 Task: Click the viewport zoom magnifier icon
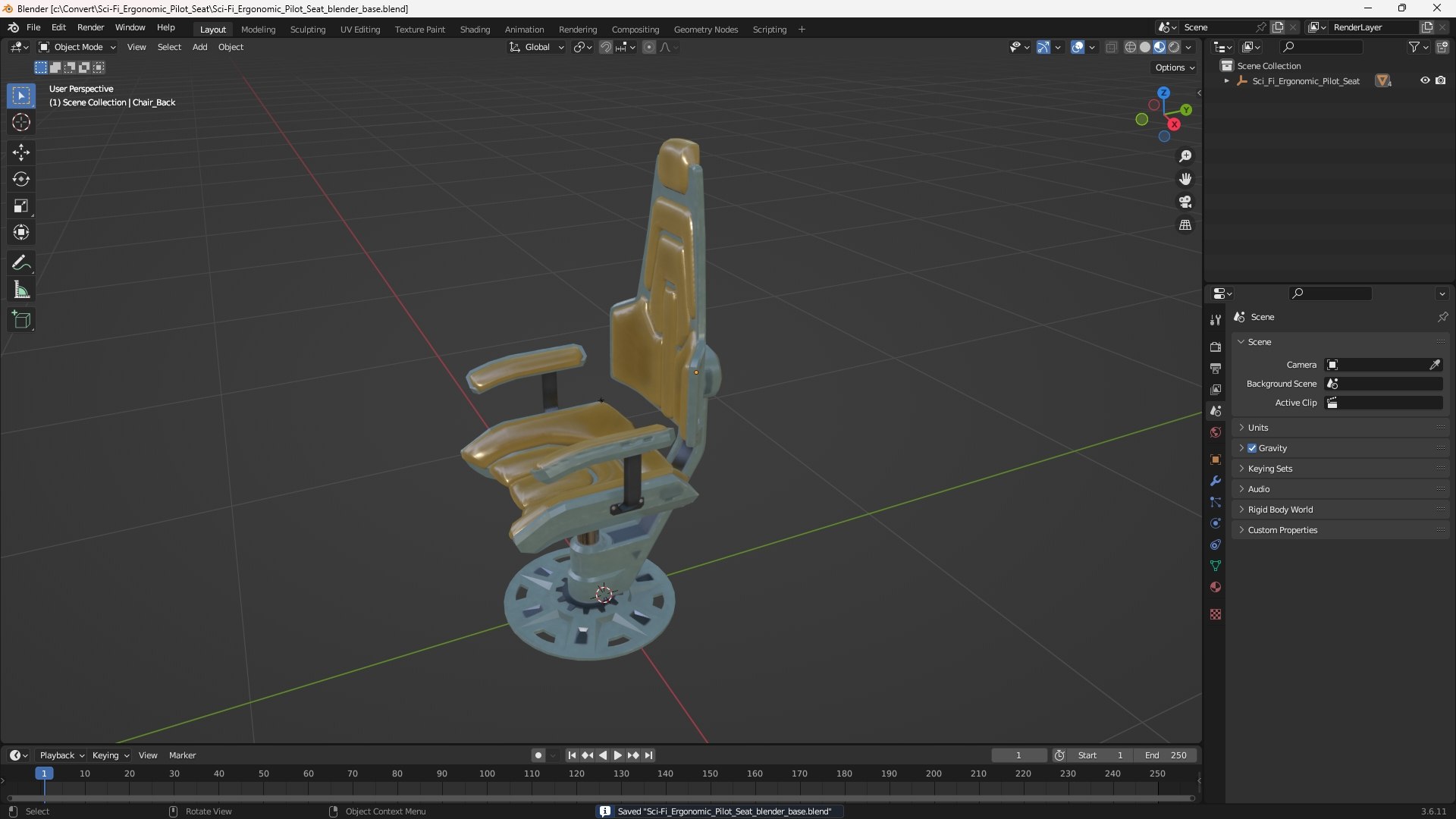1185,156
